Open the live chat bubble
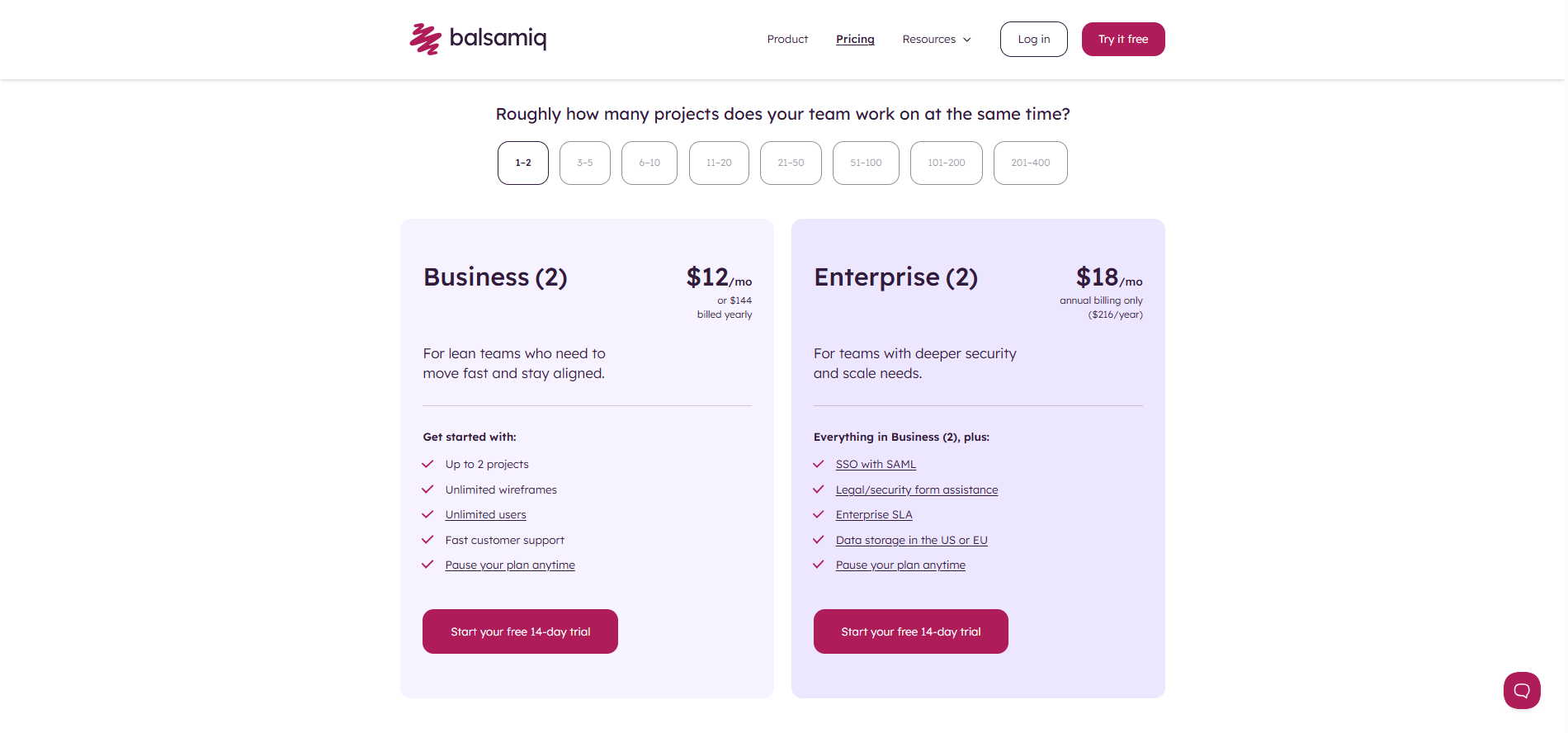This screenshot has height=733, width=1568. pos(1523,691)
